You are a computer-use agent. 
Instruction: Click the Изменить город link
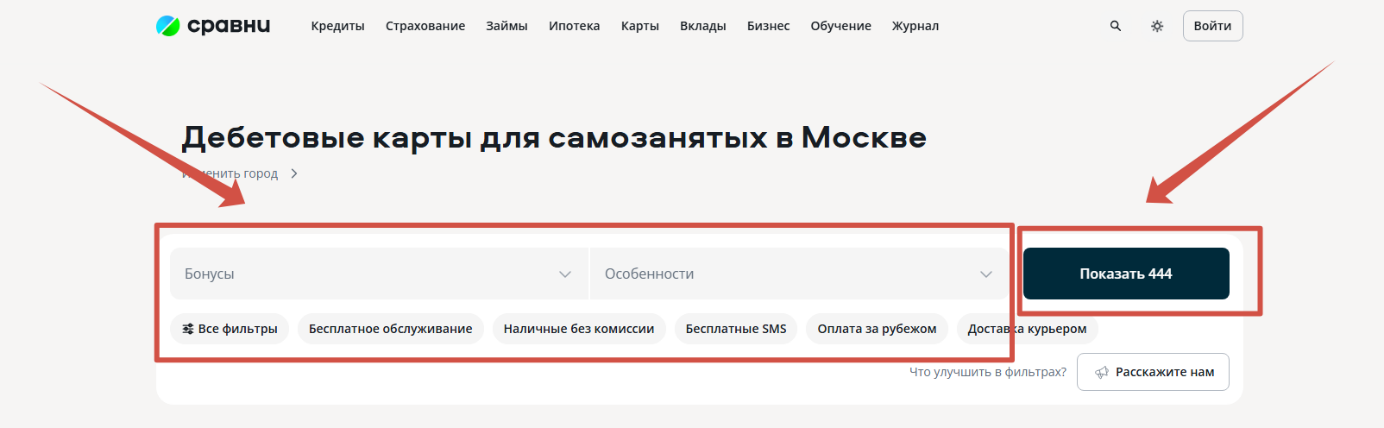[232, 174]
